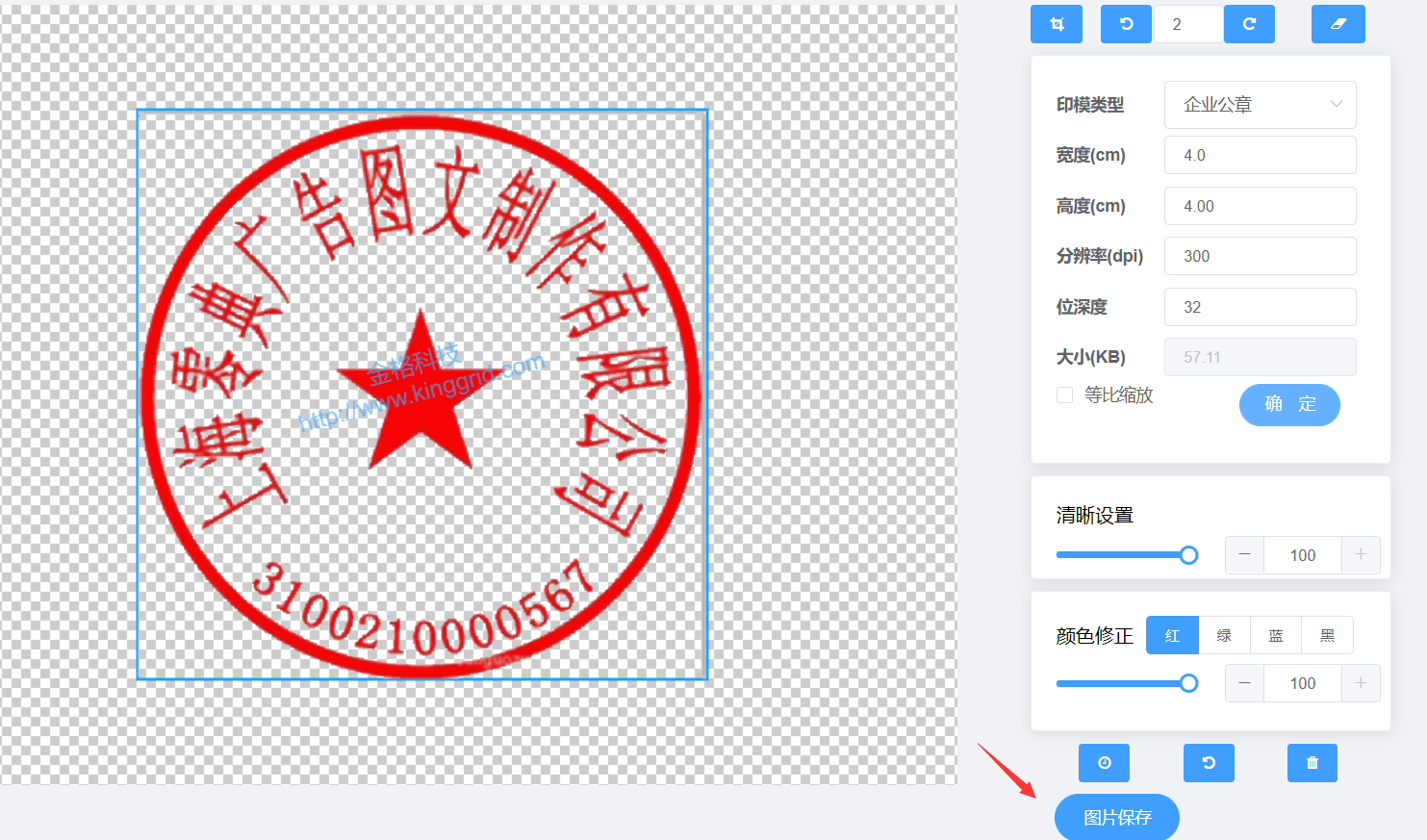
Task: Switch color correction to 蓝
Action: (x=1276, y=635)
